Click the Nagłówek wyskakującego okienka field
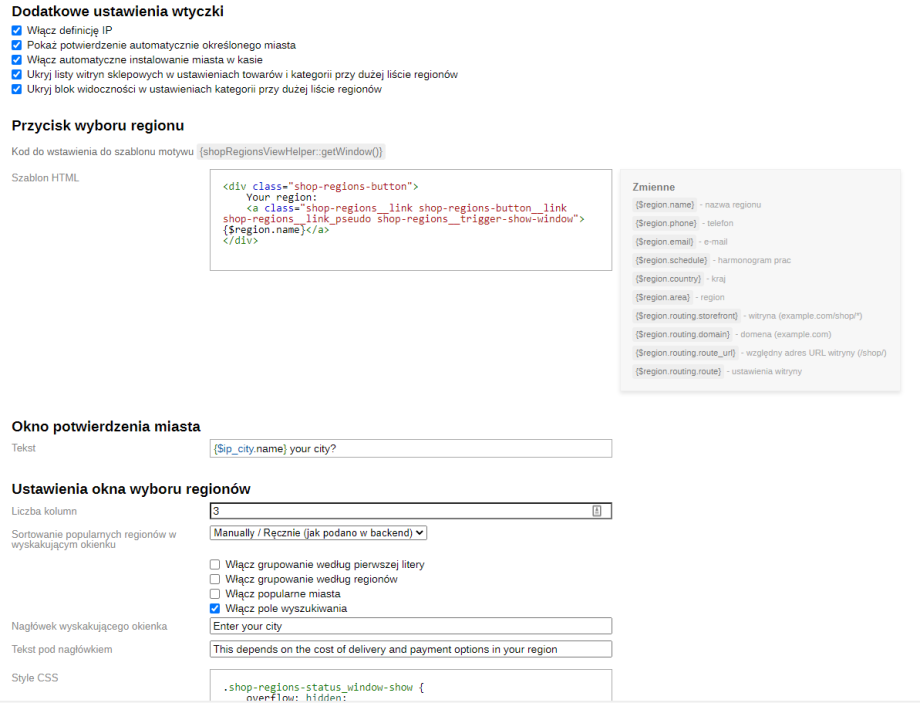 click(410, 626)
